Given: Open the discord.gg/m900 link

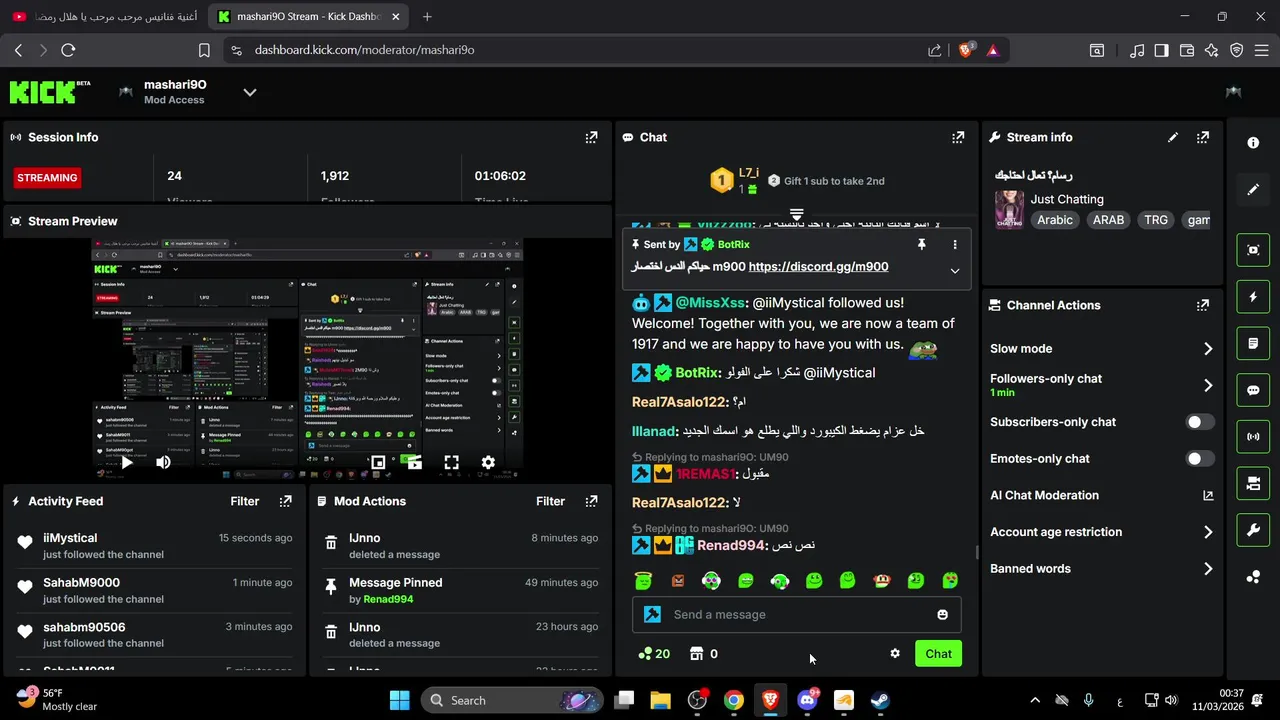Looking at the screenshot, I should (818, 267).
